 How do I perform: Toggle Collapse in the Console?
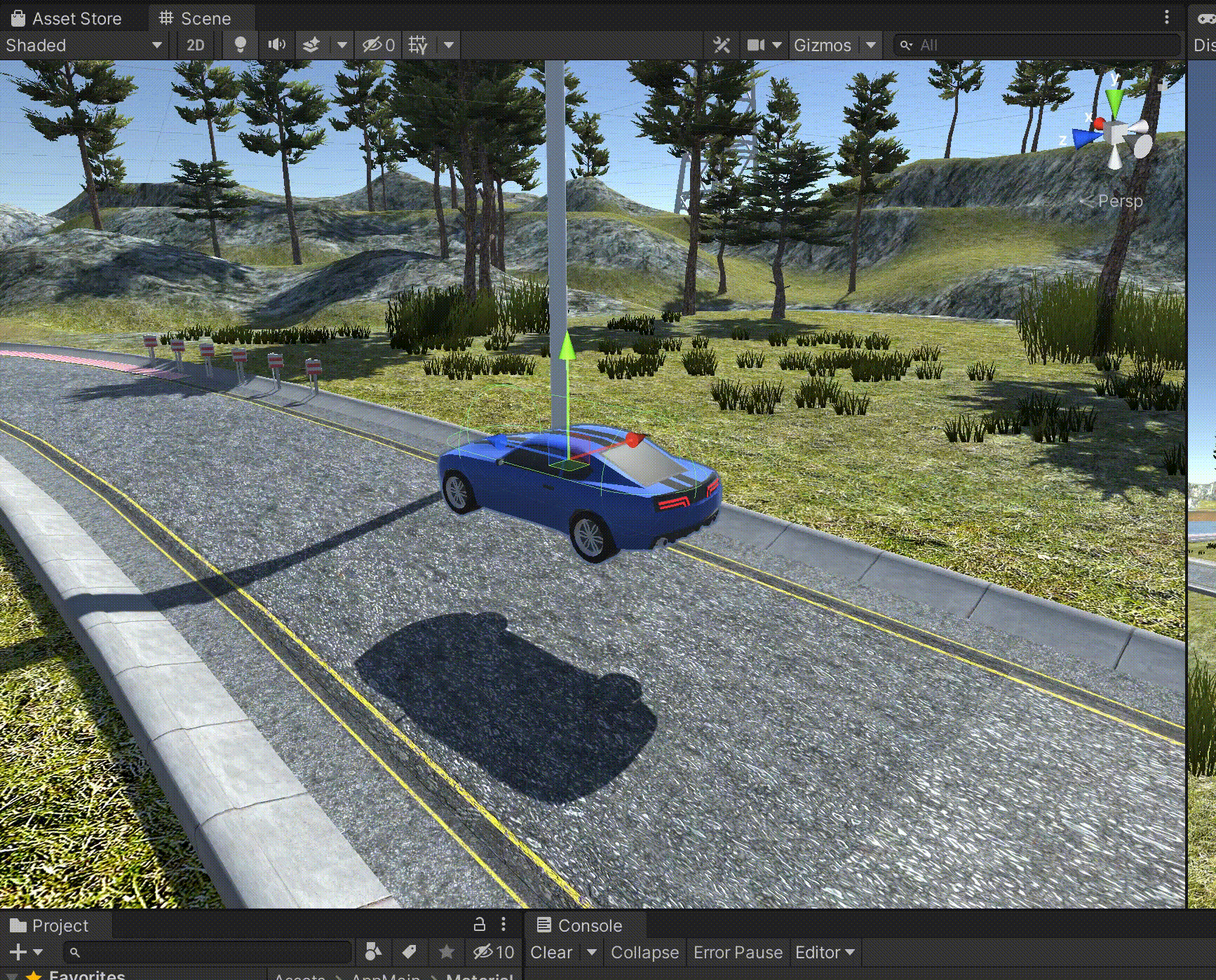[x=644, y=953]
